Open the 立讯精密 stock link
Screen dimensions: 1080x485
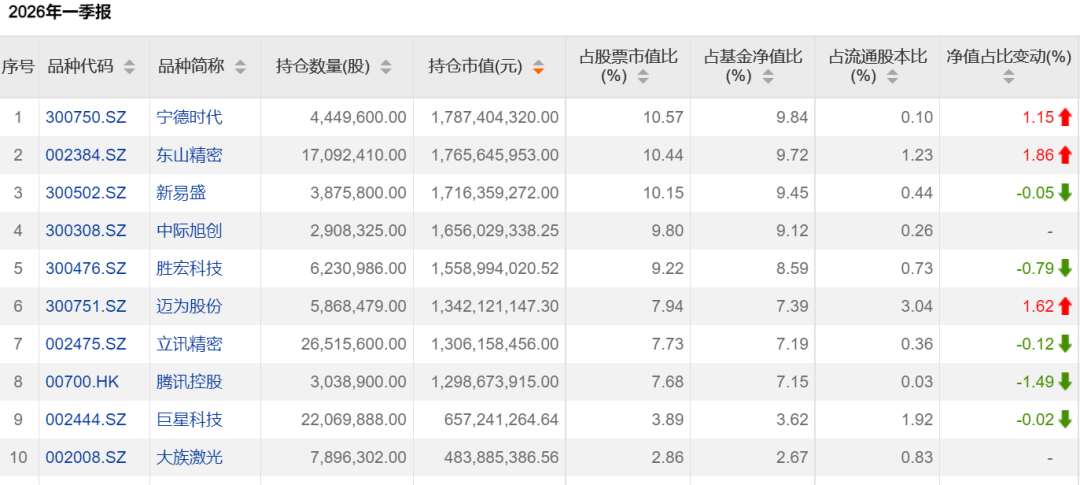(x=189, y=344)
